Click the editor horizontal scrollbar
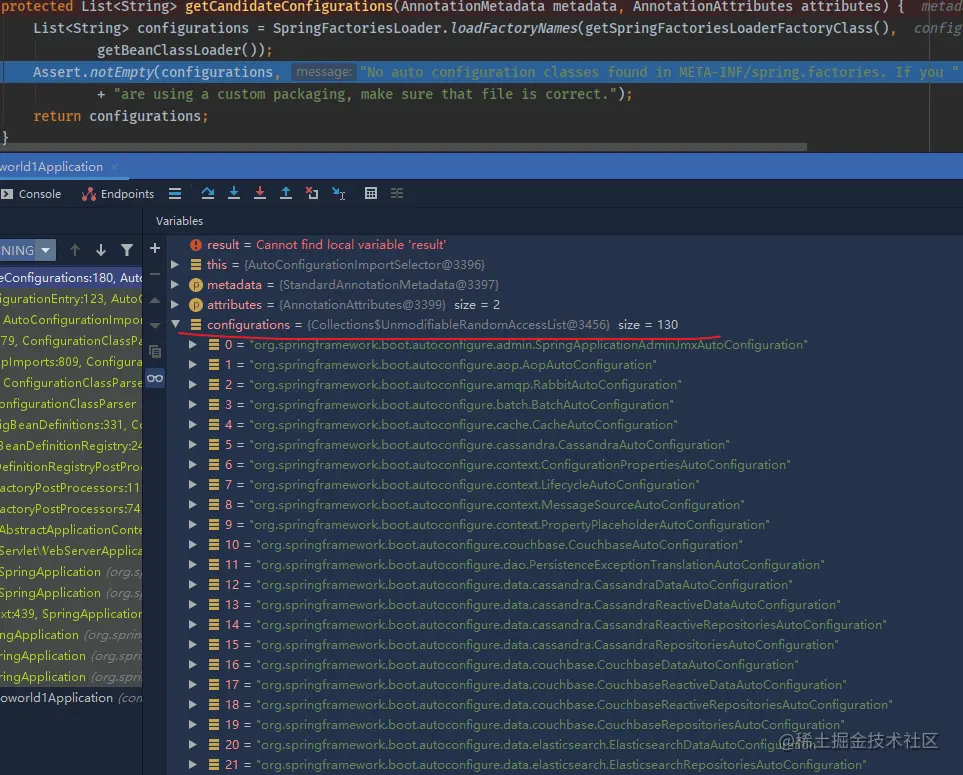 point(404,147)
